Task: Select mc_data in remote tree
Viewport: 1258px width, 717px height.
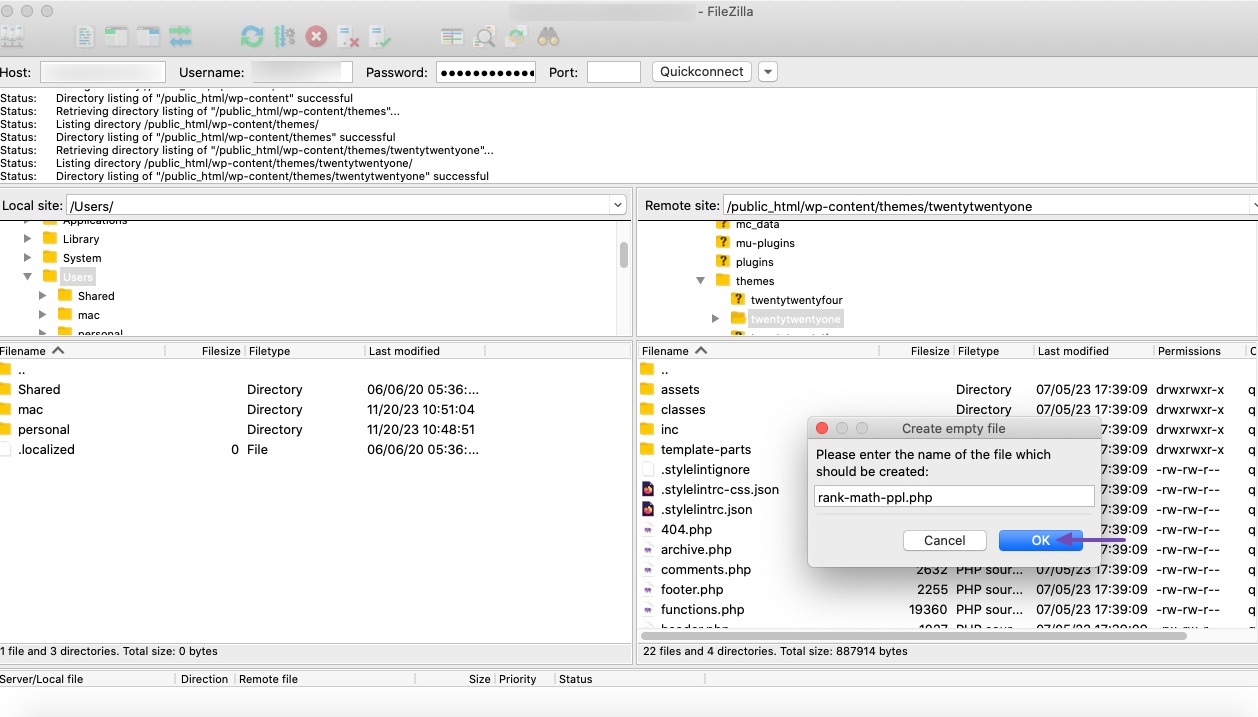Action: tap(757, 225)
